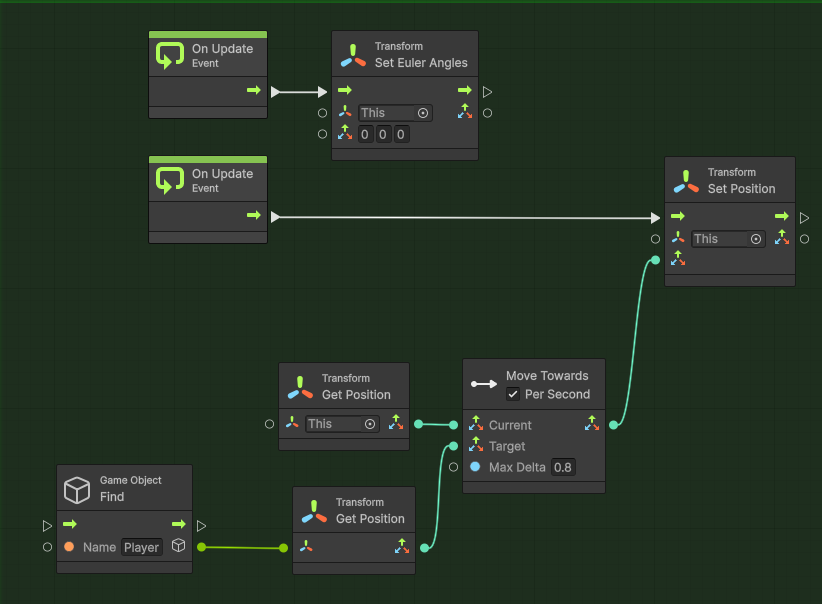Click the Find node control output arrow
822x604 pixels.
[x=179, y=524]
